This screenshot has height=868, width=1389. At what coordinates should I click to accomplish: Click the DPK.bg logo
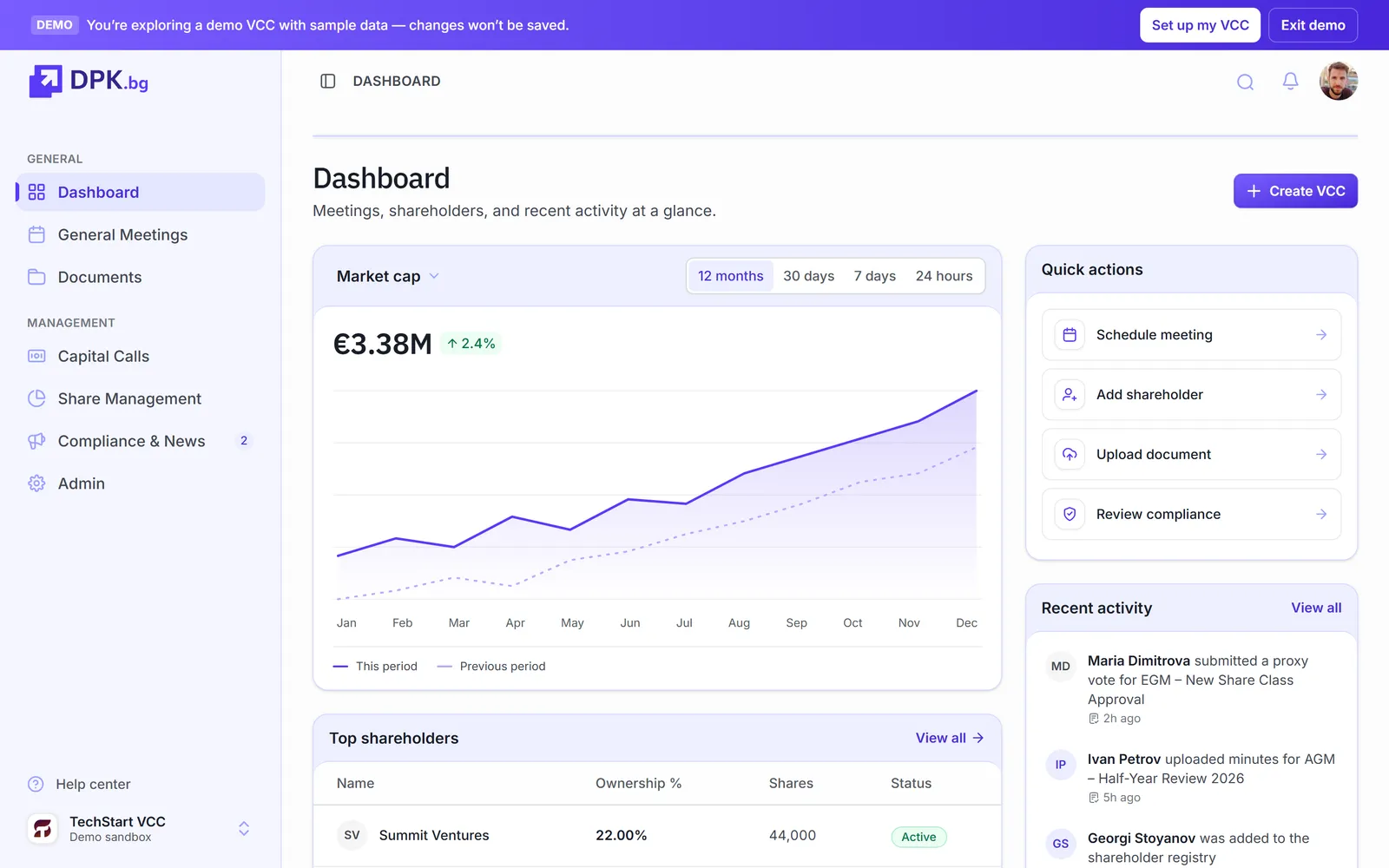(89, 81)
